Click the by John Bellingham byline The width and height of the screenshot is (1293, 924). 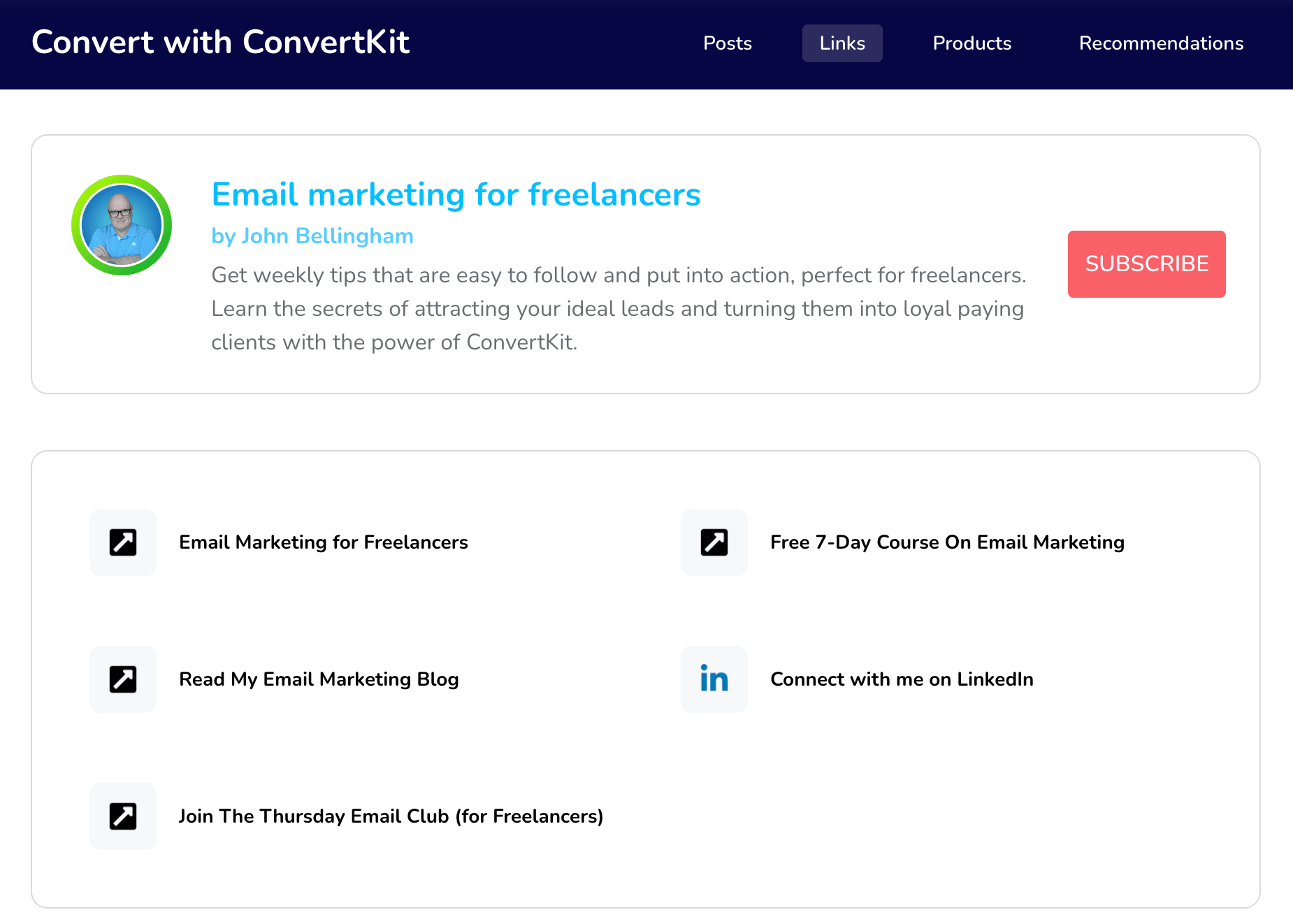(312, 236)
